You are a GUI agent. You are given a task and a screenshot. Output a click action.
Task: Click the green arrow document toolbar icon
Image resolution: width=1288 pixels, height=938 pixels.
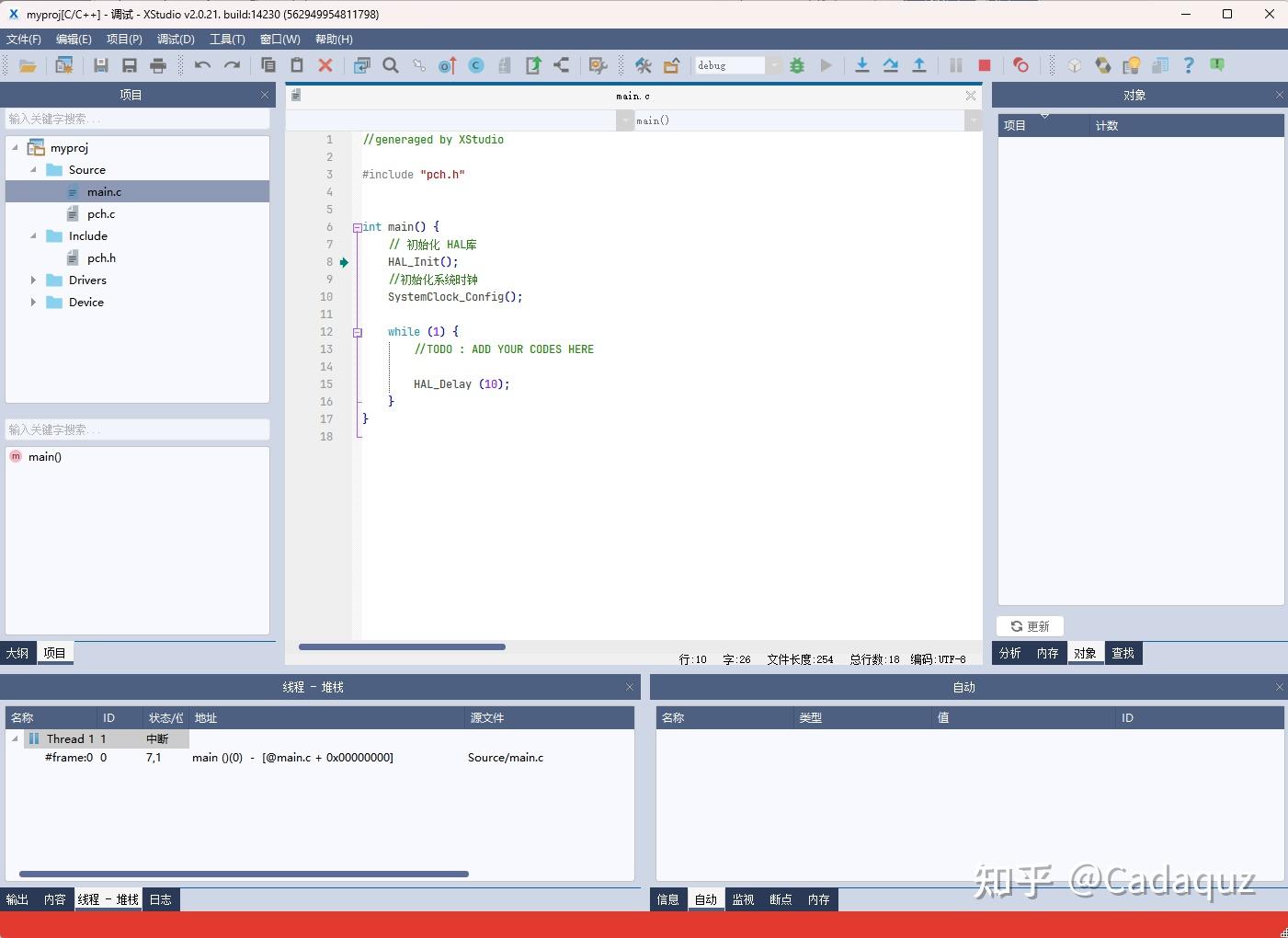(x=533, y=65)
